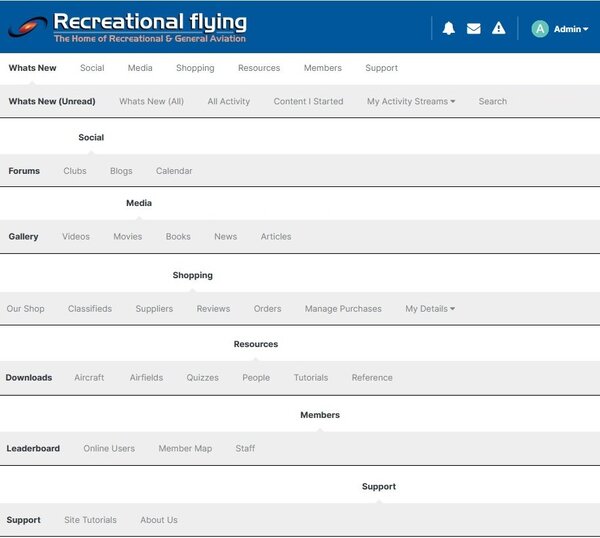Select the Shopping main menu tab

195,68
